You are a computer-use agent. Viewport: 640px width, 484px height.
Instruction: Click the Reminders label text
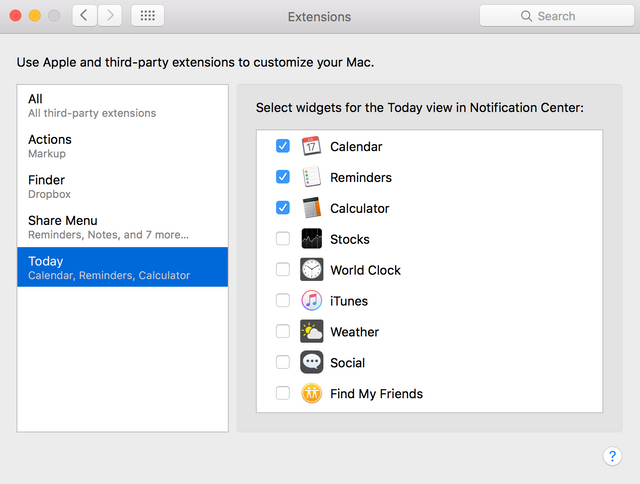coord(361,178)
